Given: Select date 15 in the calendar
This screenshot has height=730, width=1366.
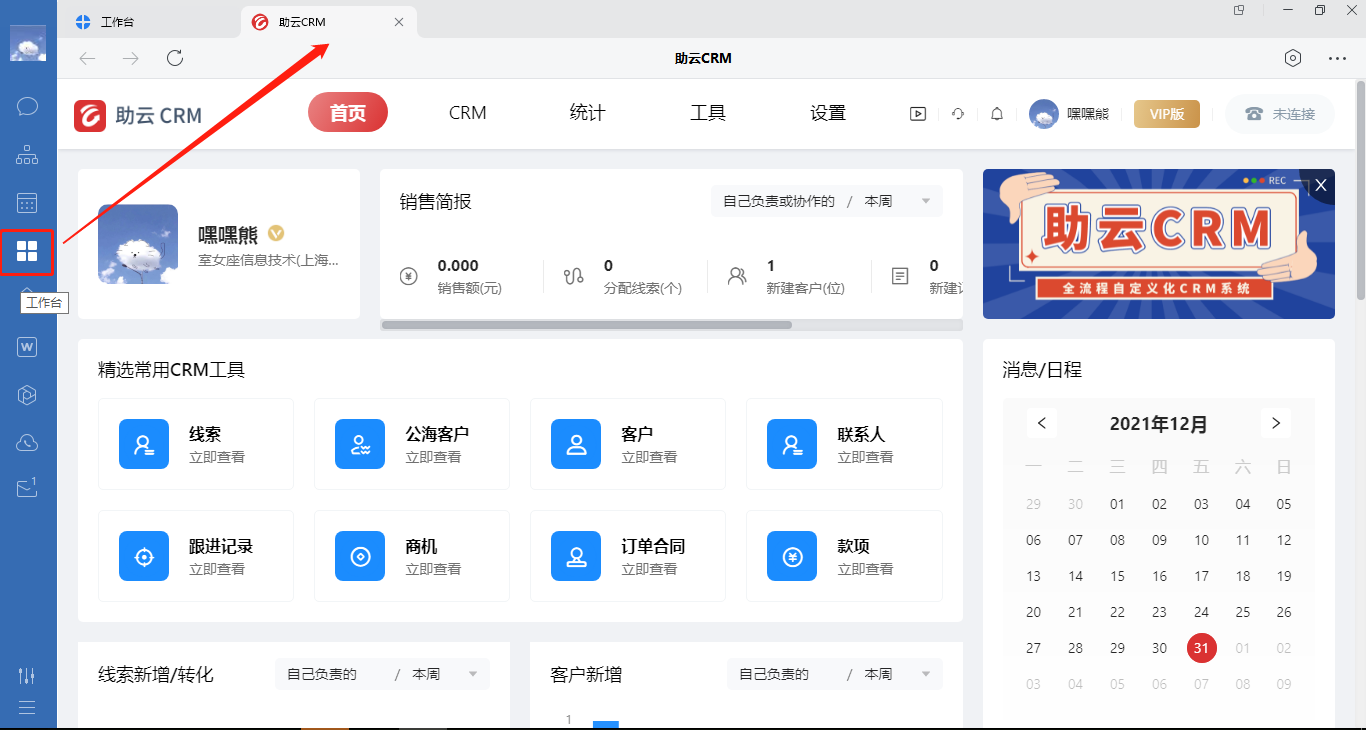Looking at the screenshot, I should coord(1117,576).
